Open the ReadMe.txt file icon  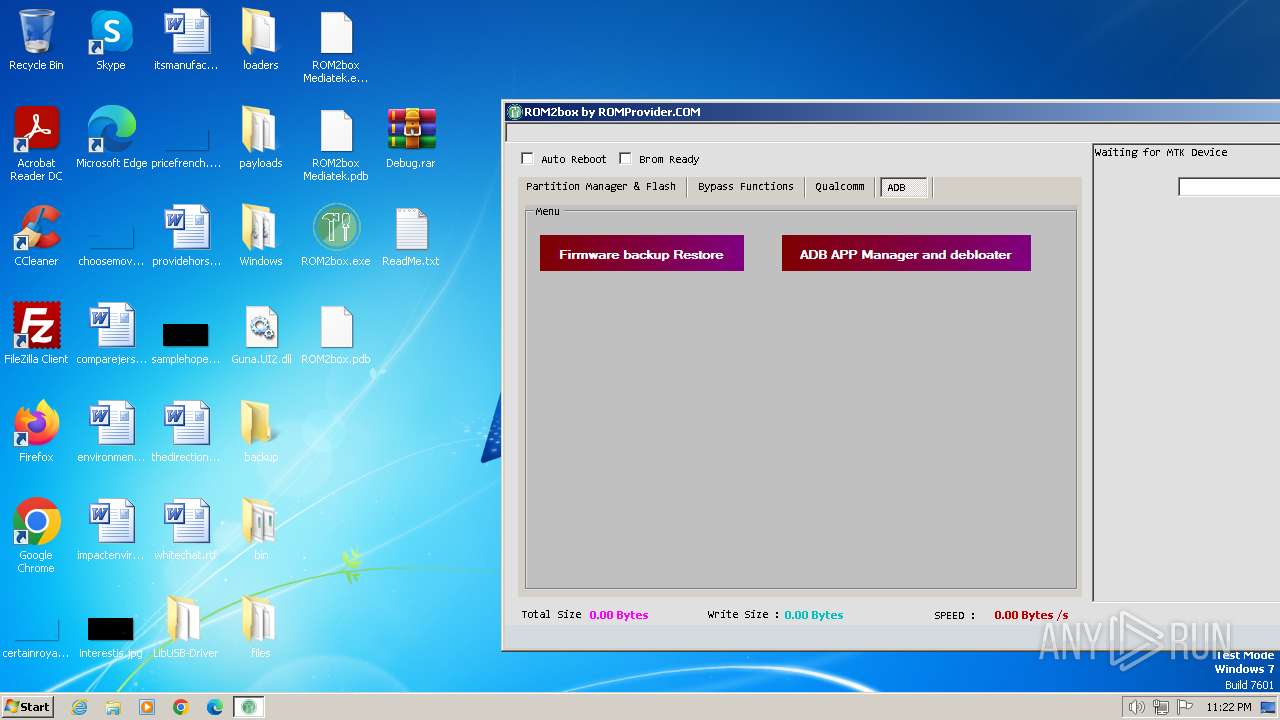pos(411,236)
